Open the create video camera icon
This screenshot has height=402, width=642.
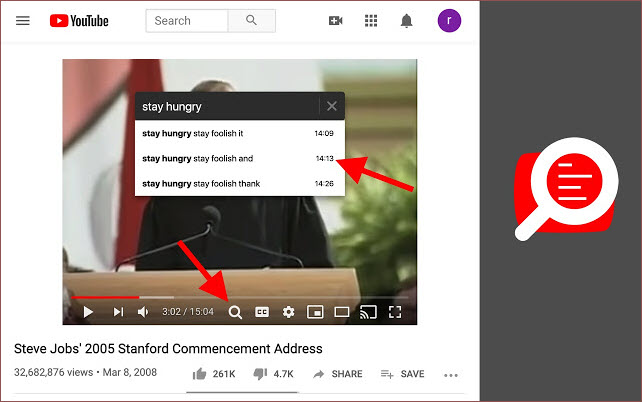(336, 21)
